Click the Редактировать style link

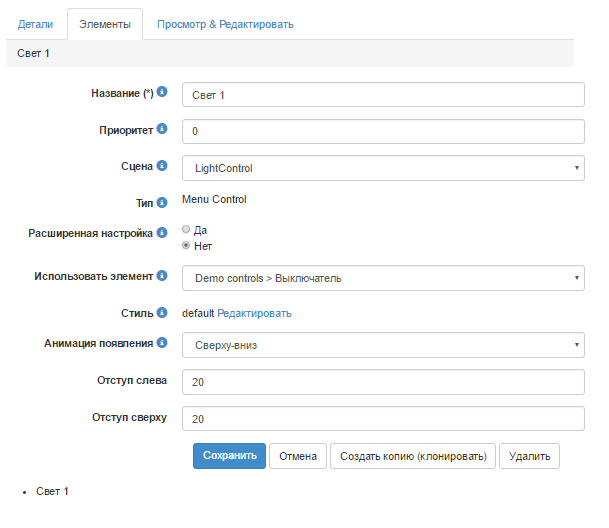point(254,313)
